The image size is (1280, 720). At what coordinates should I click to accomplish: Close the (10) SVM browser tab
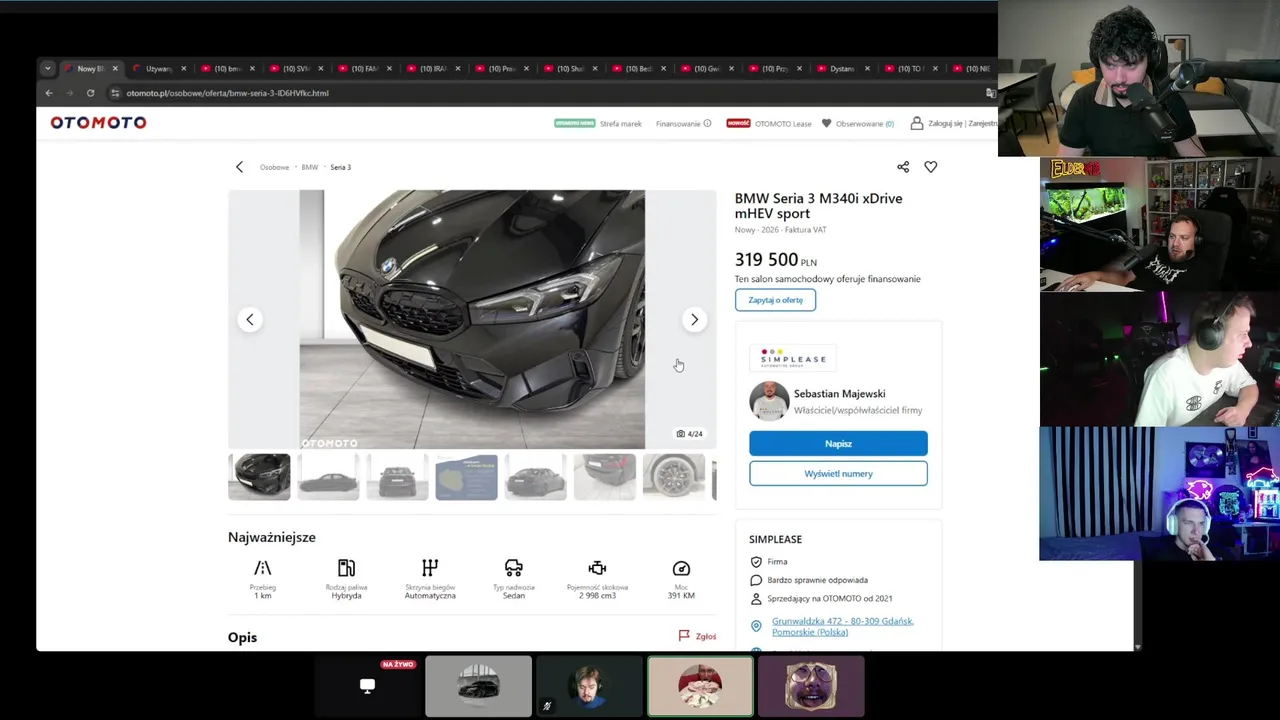321,69
